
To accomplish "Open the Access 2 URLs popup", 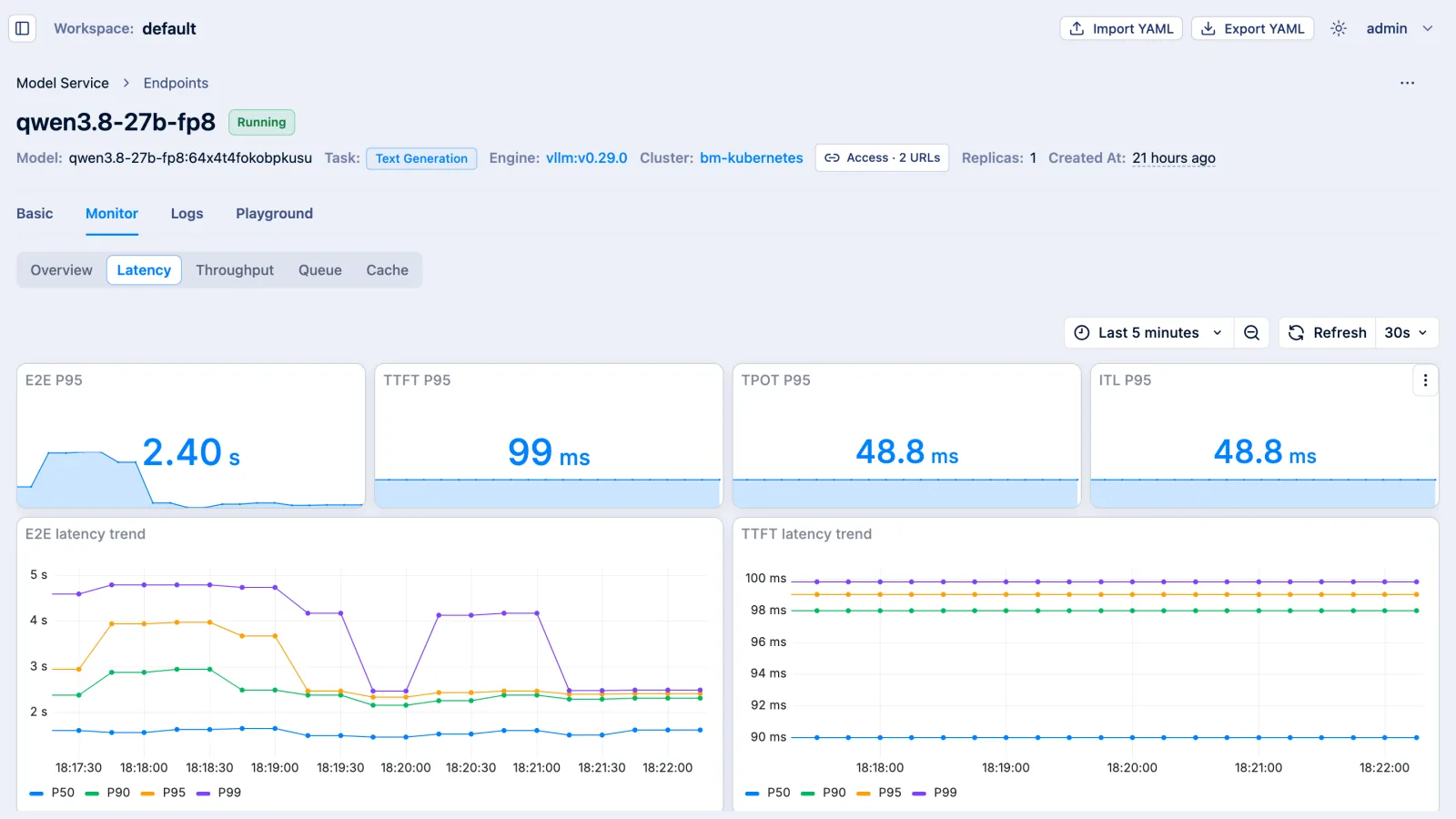I will pos(882,157).
